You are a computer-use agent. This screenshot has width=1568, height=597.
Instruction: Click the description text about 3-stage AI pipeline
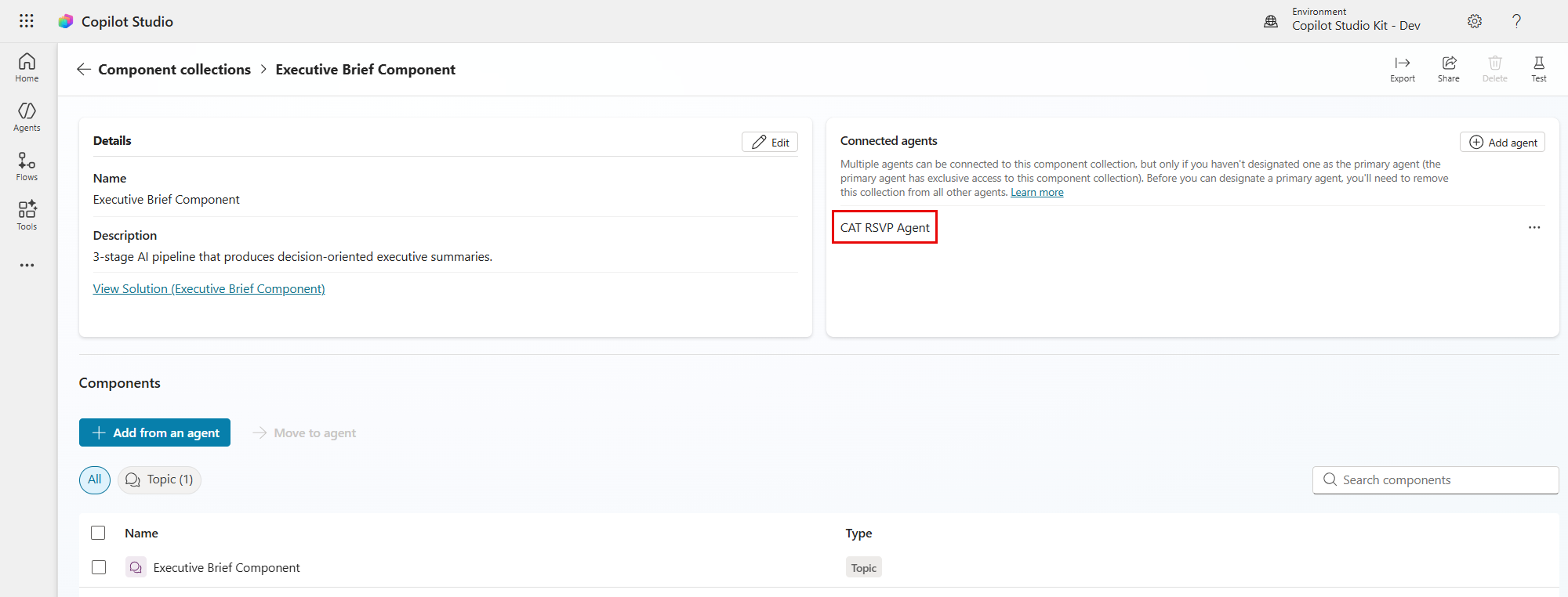[x=292, y=257]
